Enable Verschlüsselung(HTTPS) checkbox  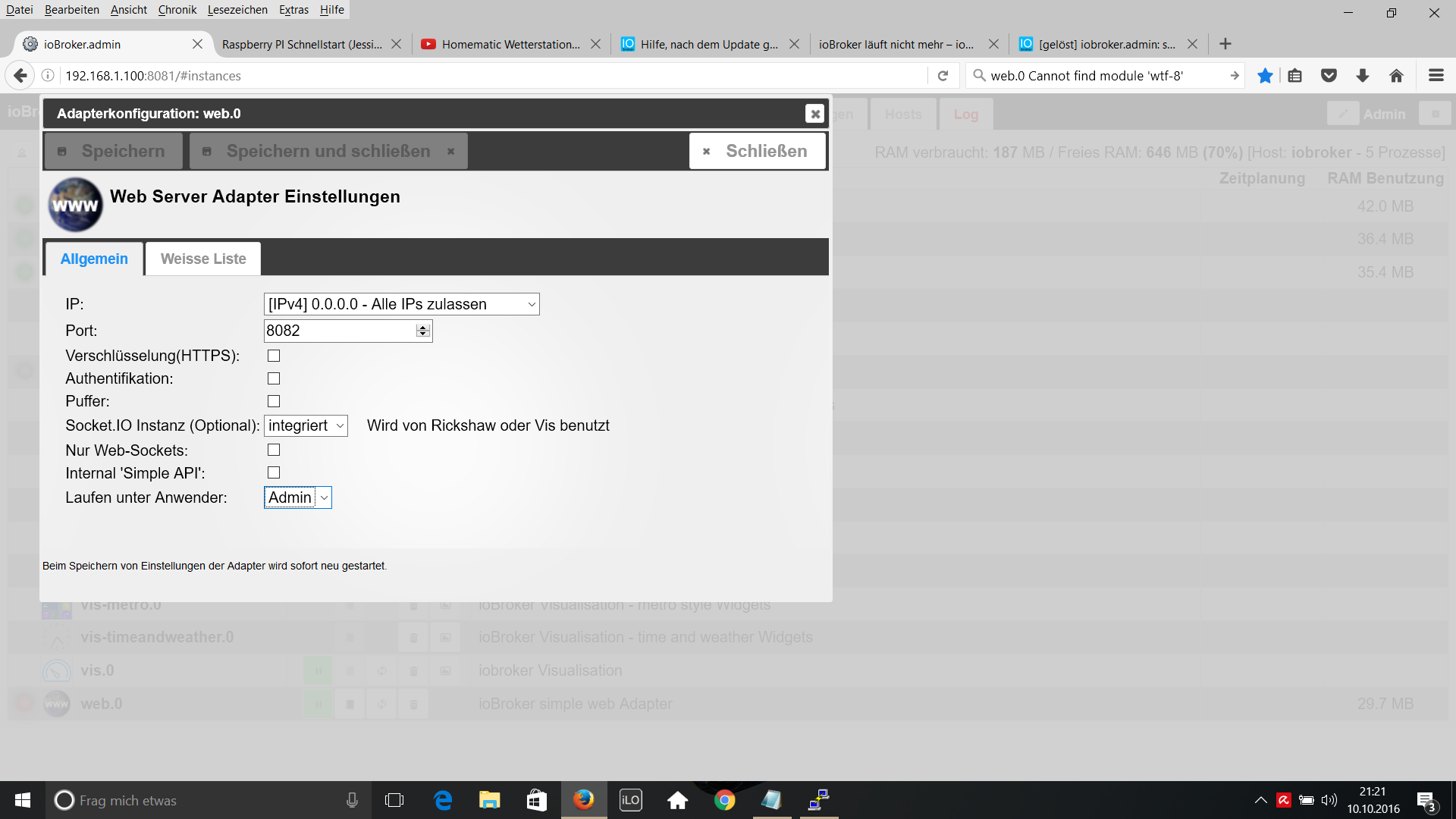[x=274, y=356]
